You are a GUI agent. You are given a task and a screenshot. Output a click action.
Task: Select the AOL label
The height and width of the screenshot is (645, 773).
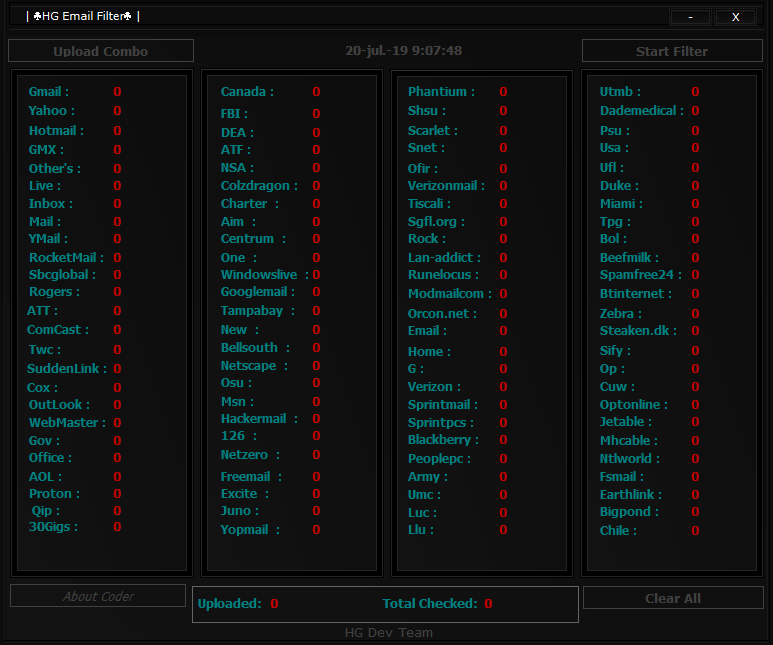point(45,477)
